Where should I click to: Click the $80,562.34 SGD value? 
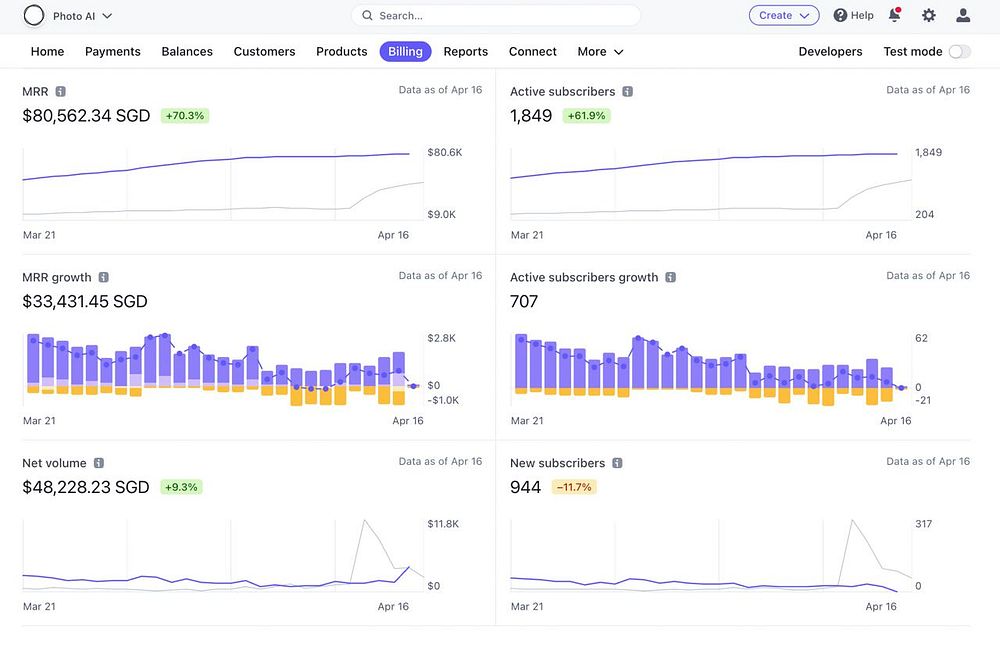pos(86,115)
